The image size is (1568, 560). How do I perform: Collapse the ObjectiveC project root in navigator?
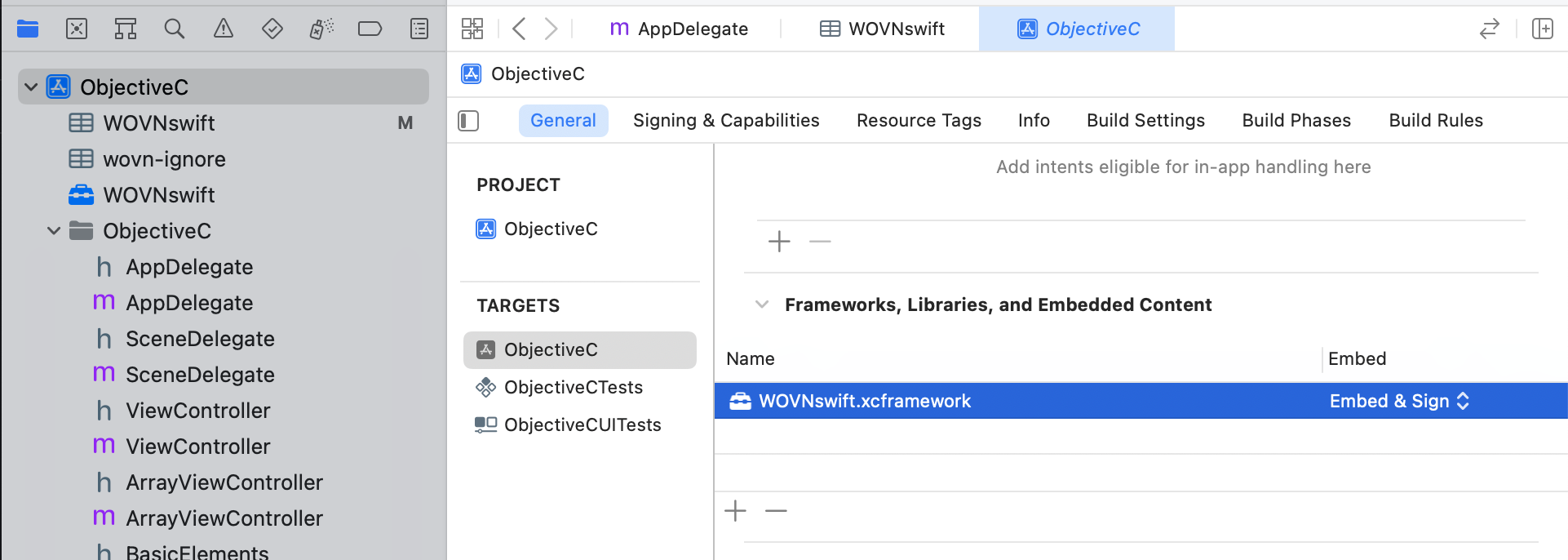[31, 87]
